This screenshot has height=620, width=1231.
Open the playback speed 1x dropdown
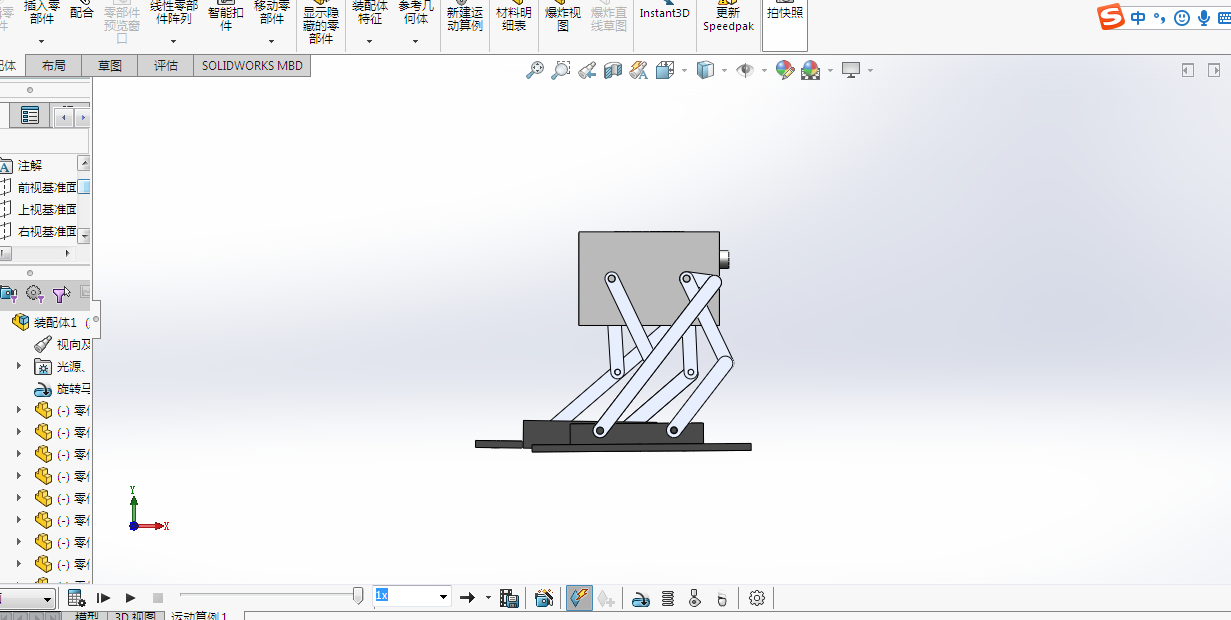pyautogui.click(x=444, y=597)
